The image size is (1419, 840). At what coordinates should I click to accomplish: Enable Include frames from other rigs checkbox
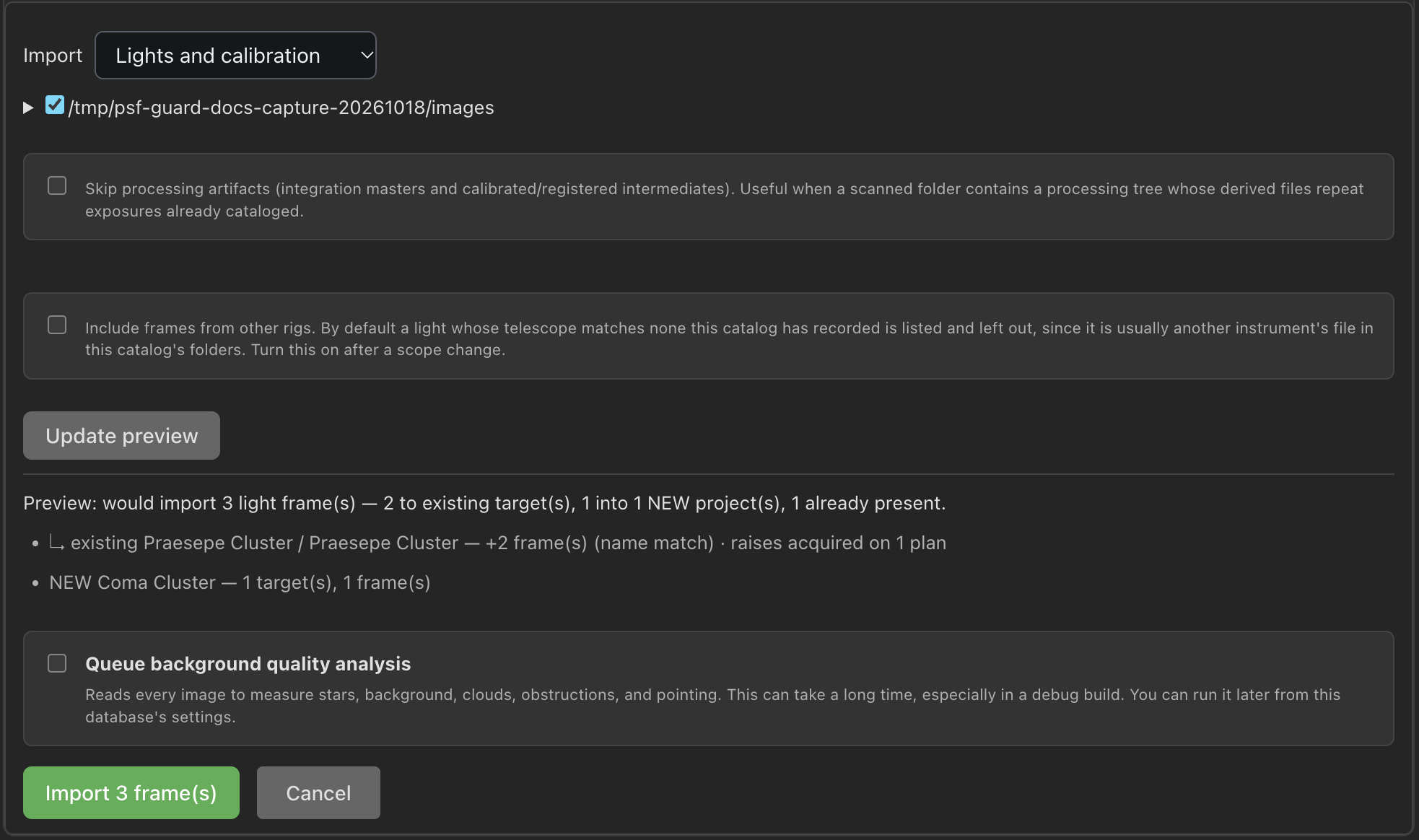click(57, 325)
